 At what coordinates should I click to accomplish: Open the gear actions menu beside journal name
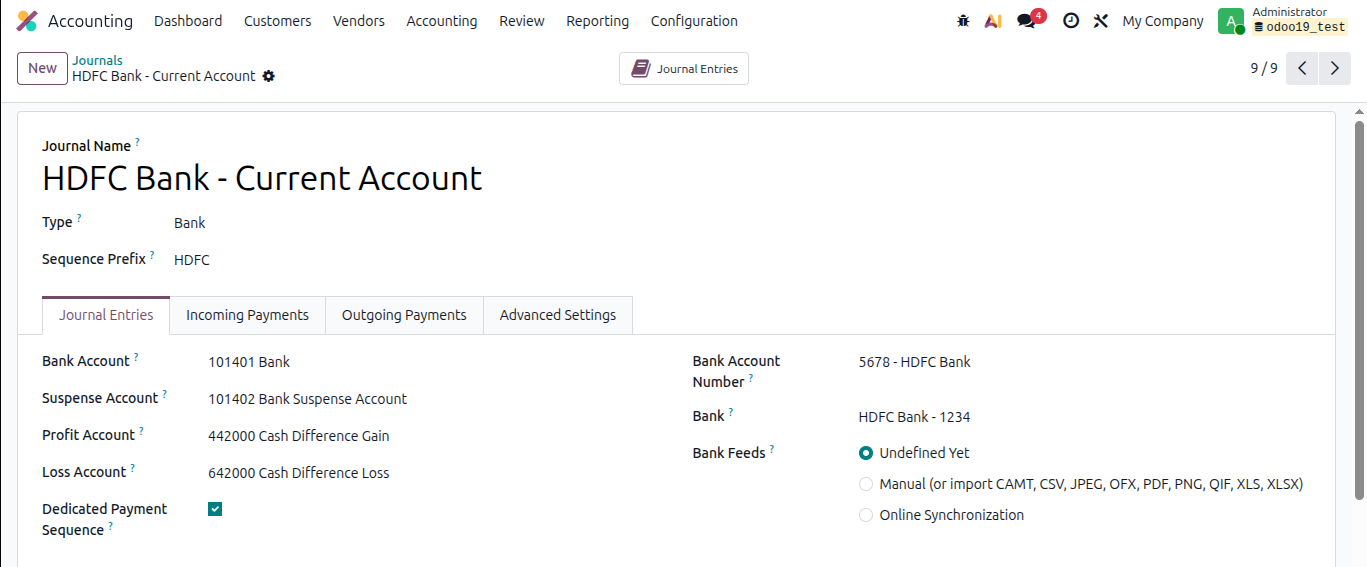pos(268,76)
